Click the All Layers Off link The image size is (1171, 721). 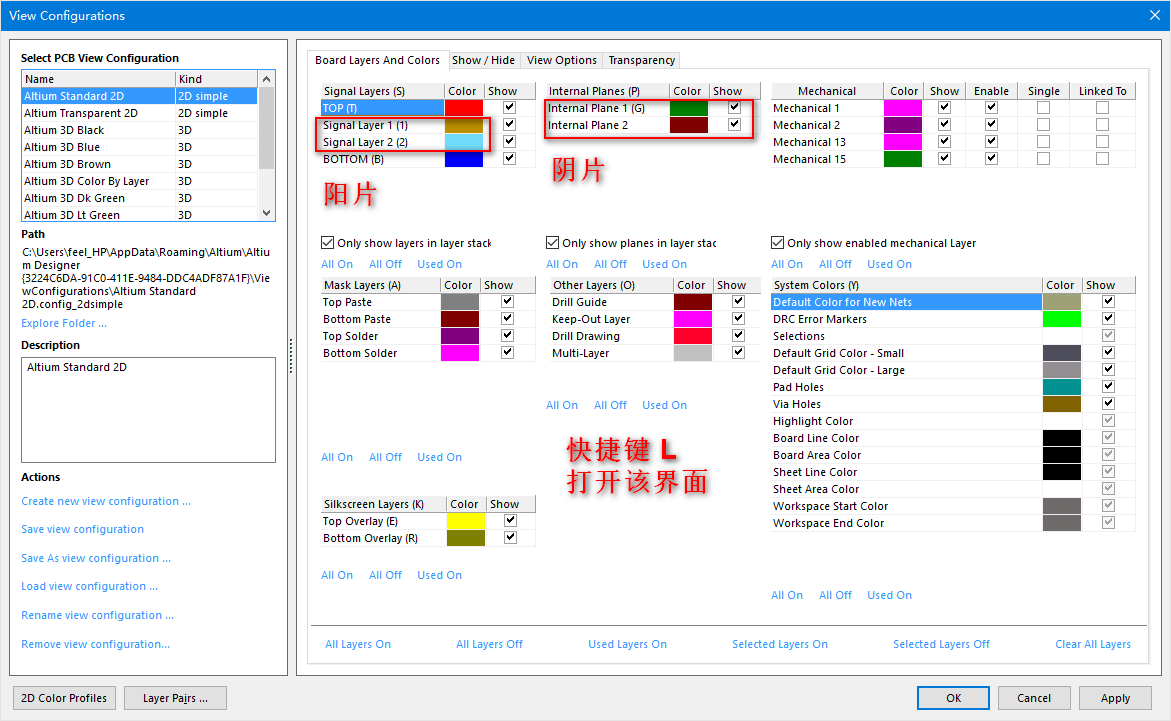[489, 644]
